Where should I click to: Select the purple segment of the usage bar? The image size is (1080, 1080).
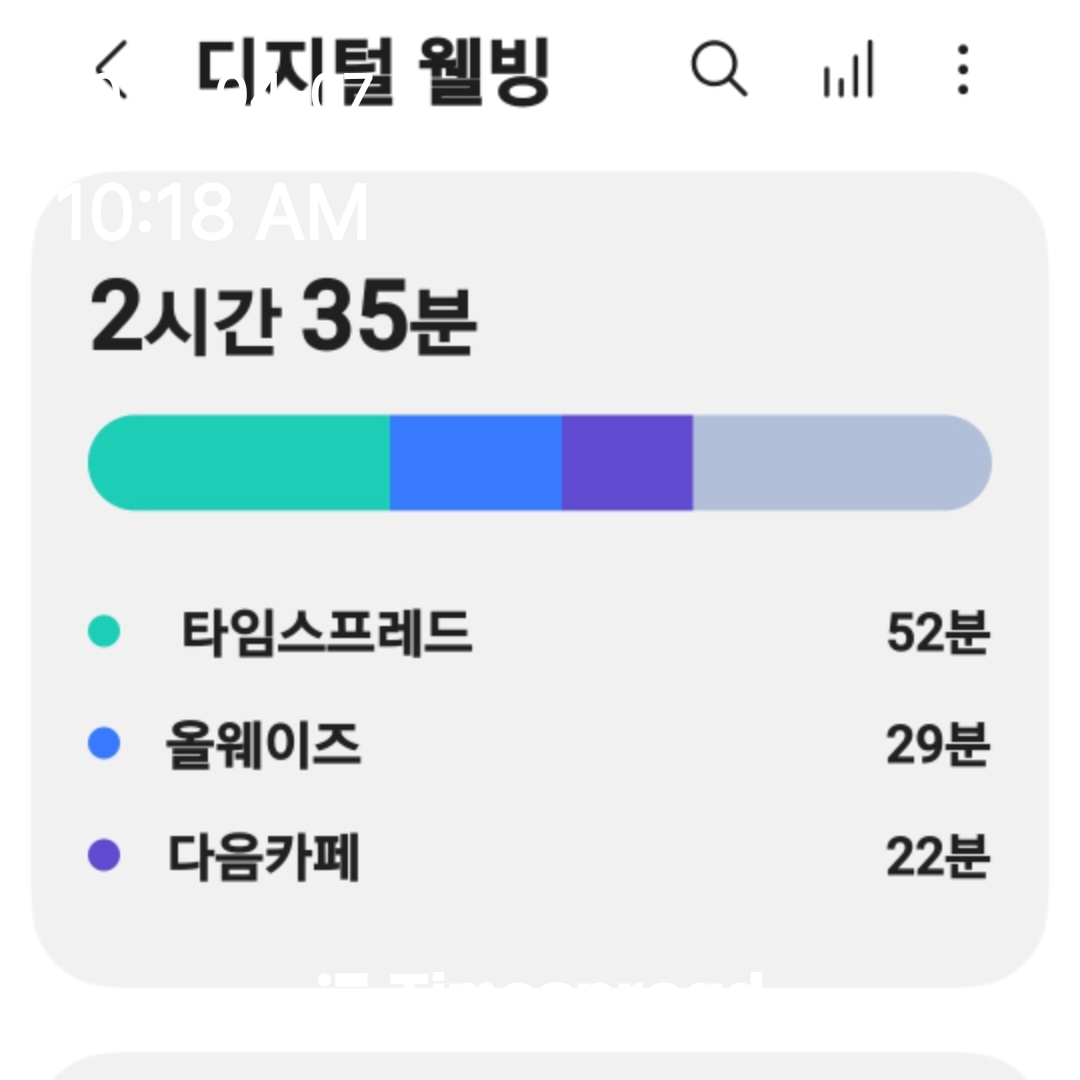(x=627, y=463)
